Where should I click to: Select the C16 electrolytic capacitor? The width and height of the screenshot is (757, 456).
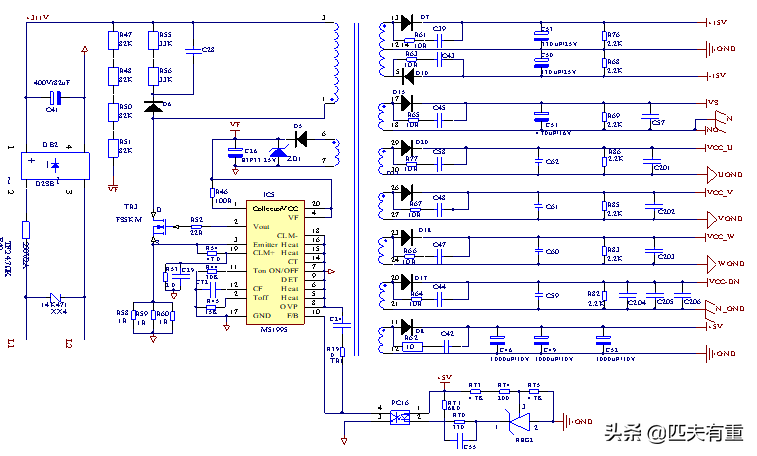(235, 151)
